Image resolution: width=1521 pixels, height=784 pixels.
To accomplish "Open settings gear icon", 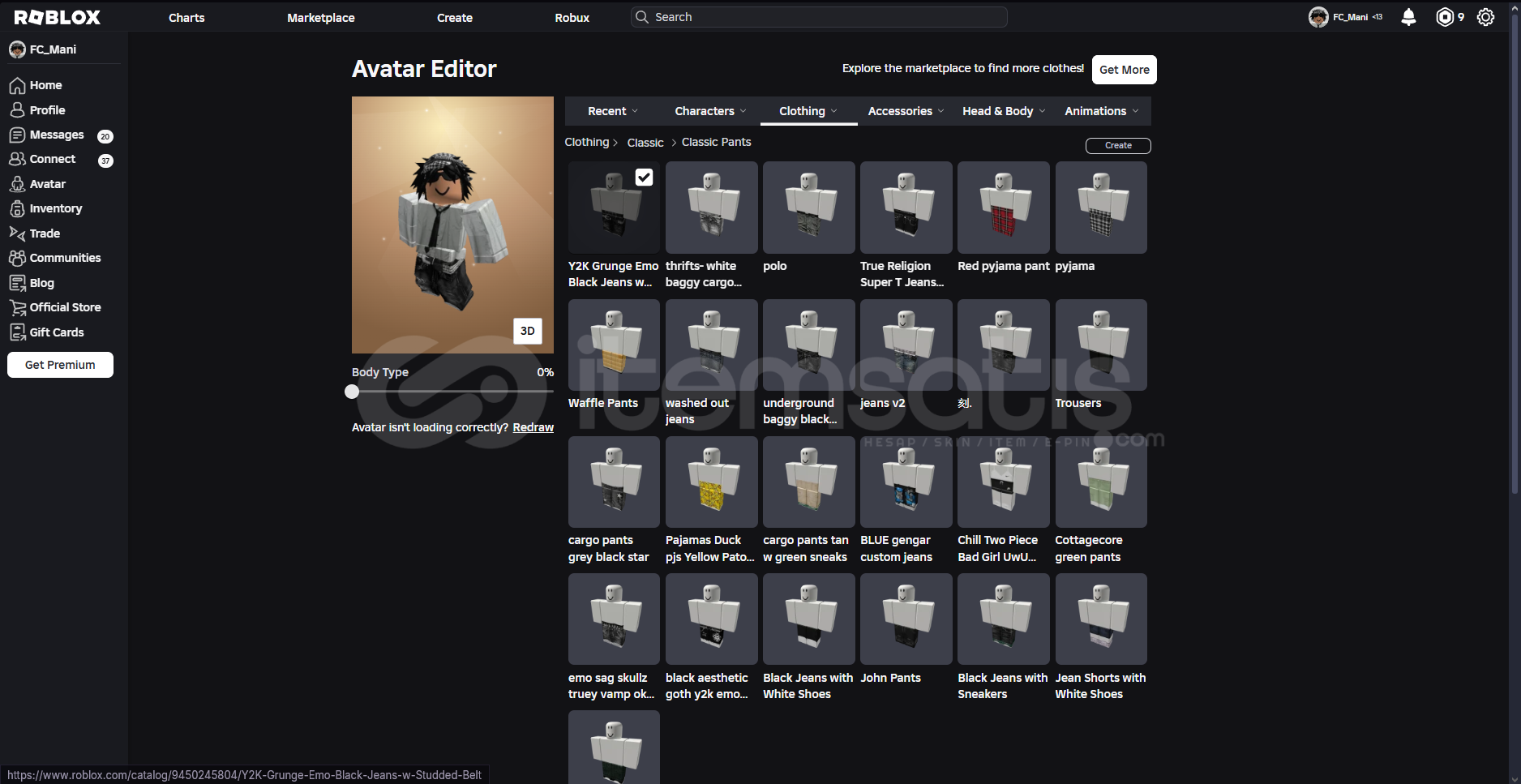I will pos(1485,17).
